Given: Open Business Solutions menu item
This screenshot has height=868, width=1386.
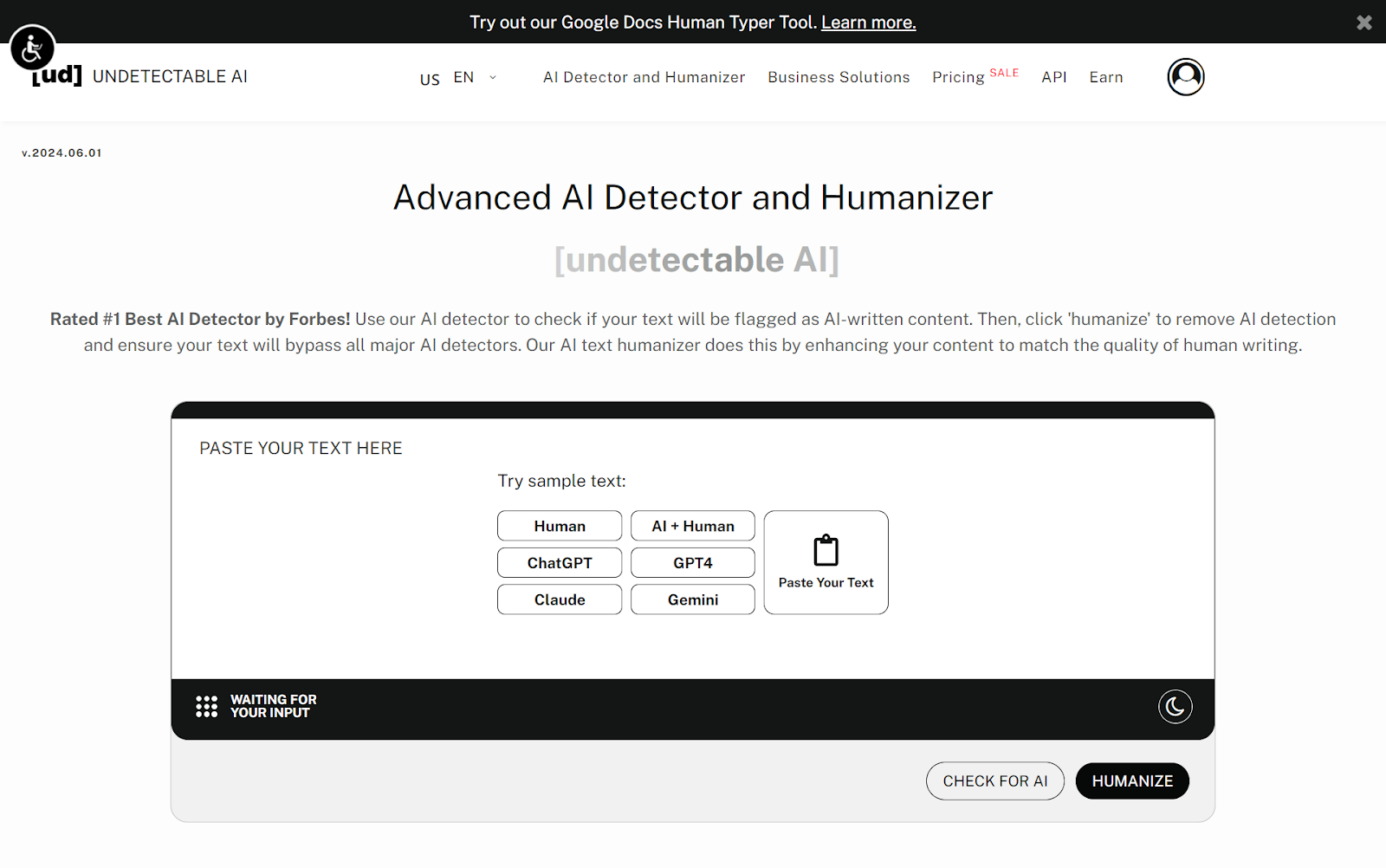Looking at the screenshot, I should pos(839,77).
